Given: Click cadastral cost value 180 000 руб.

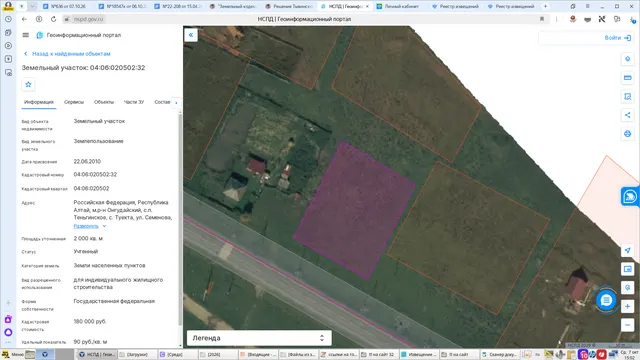Looking at the screenshot, I should pos(90,322).
